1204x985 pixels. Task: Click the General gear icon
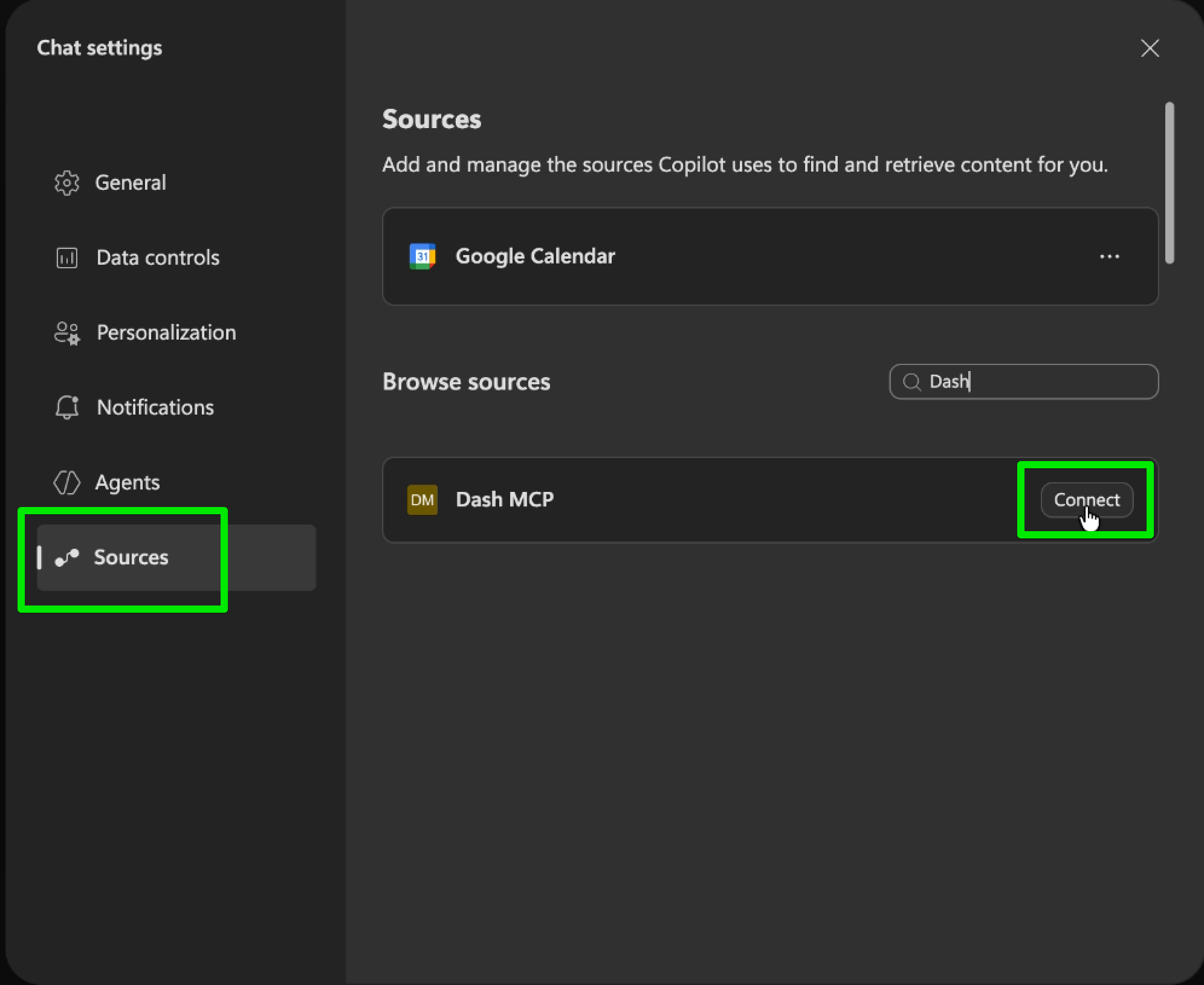pyautogui.click(x=66, y=182)
